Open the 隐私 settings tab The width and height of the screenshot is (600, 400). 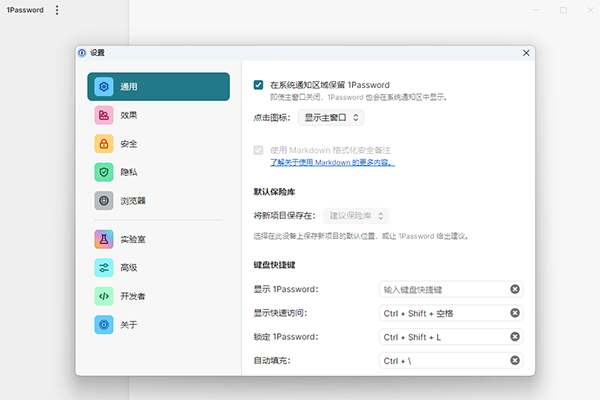(x=158, y=172)
